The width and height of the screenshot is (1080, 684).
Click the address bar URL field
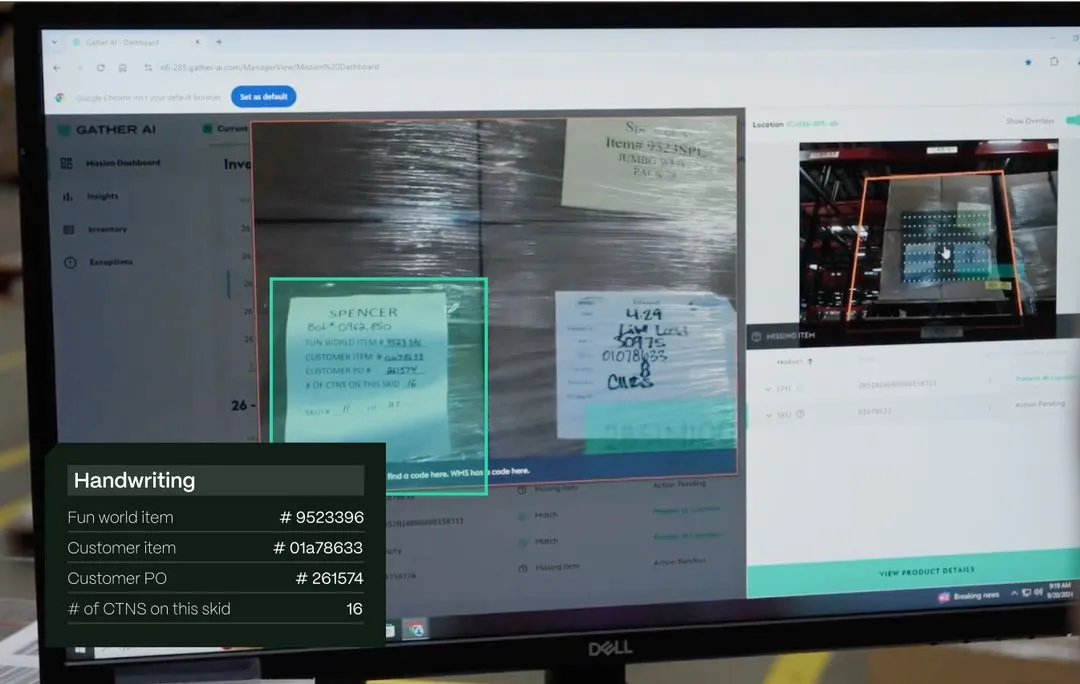[269, 67]
